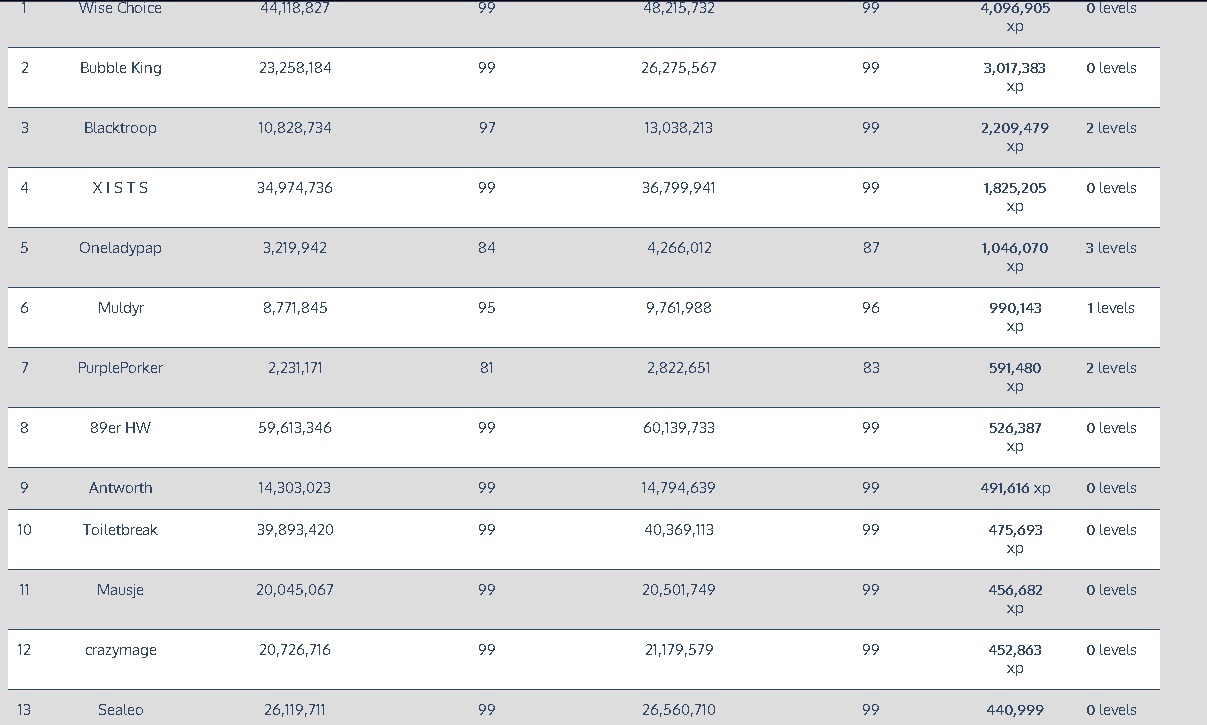This screenshot has width=1207, height=725.
Task: Open the crazymage player profile
Action: coord(120,650)
